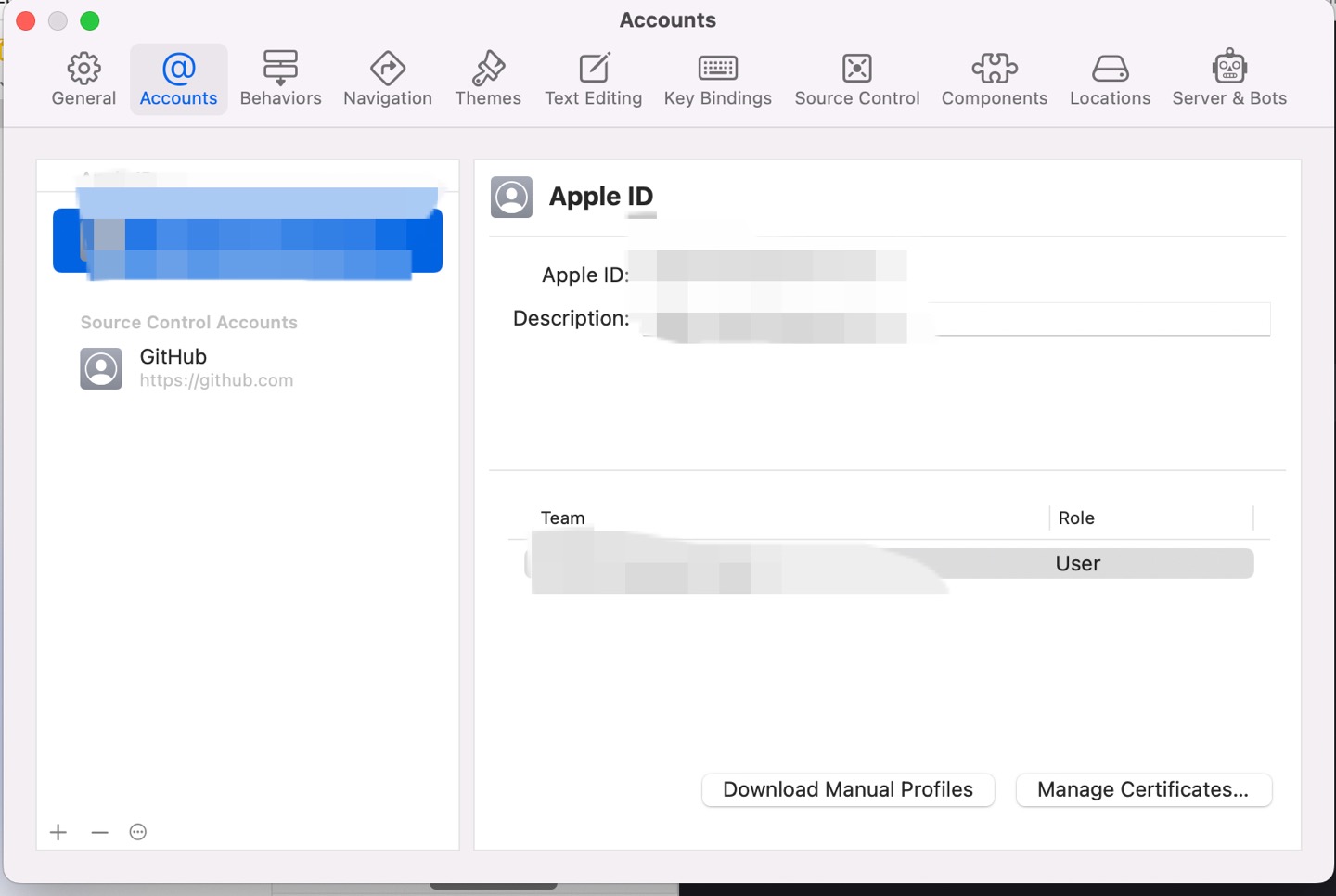This screenshot has height=896, width=1336.
Task: Click the Apple ID profile avatar icon
Action: point(511,197)
